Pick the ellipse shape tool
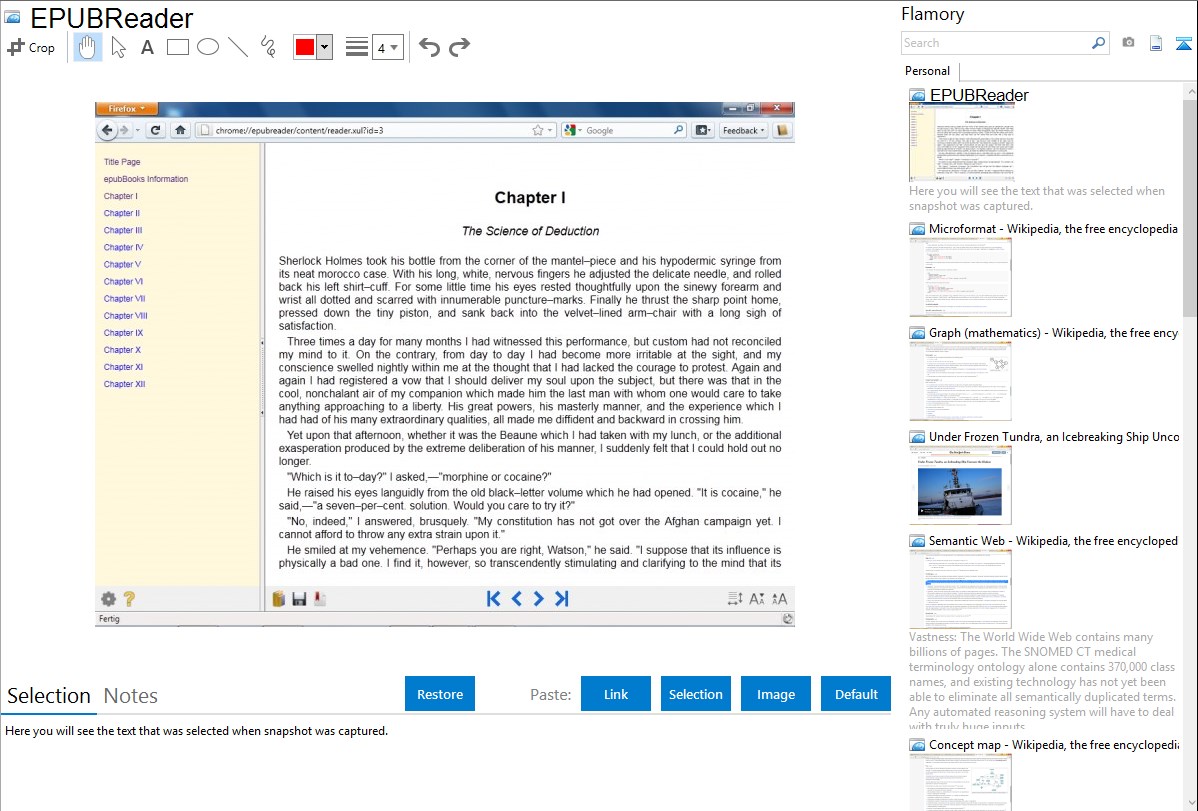The image size is (1198, 811). click(x=208, y=47)
